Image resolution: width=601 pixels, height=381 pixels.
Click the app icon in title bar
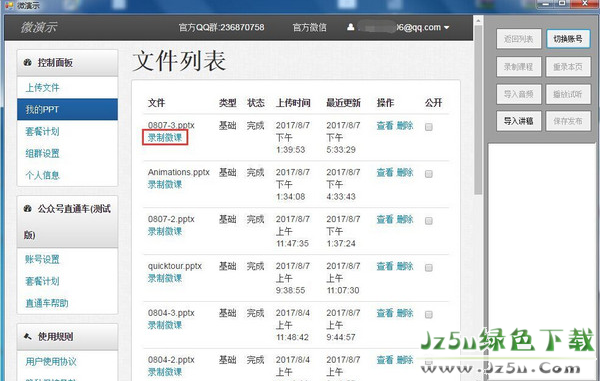(8, 5)
